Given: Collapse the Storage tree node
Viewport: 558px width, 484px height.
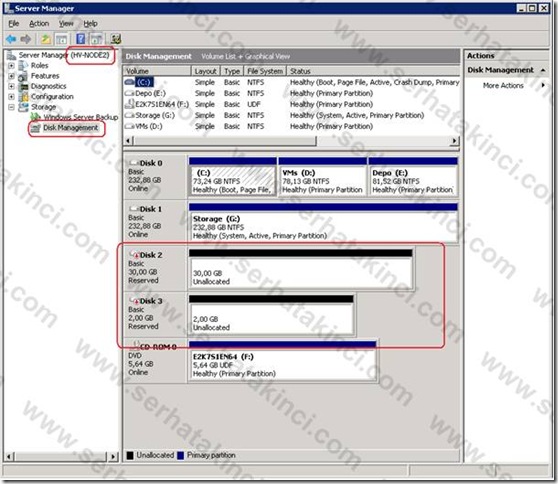Looking at the screenshot, I should (x=11, y=107).
